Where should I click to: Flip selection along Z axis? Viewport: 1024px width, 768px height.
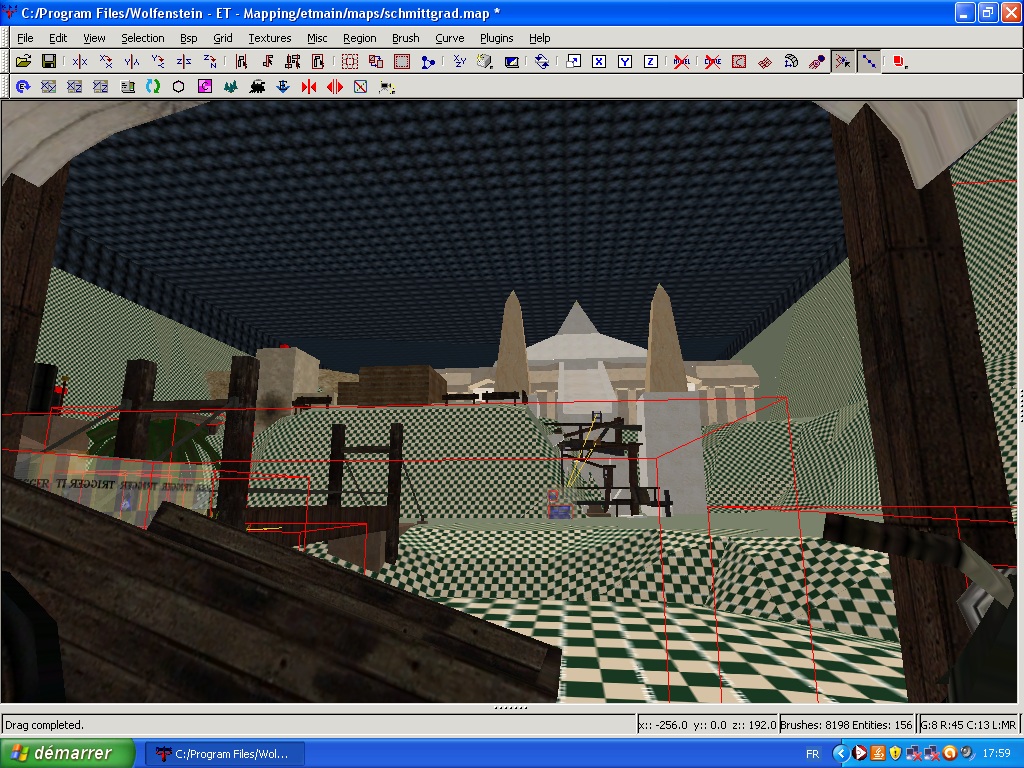click(x=184, y=61)
